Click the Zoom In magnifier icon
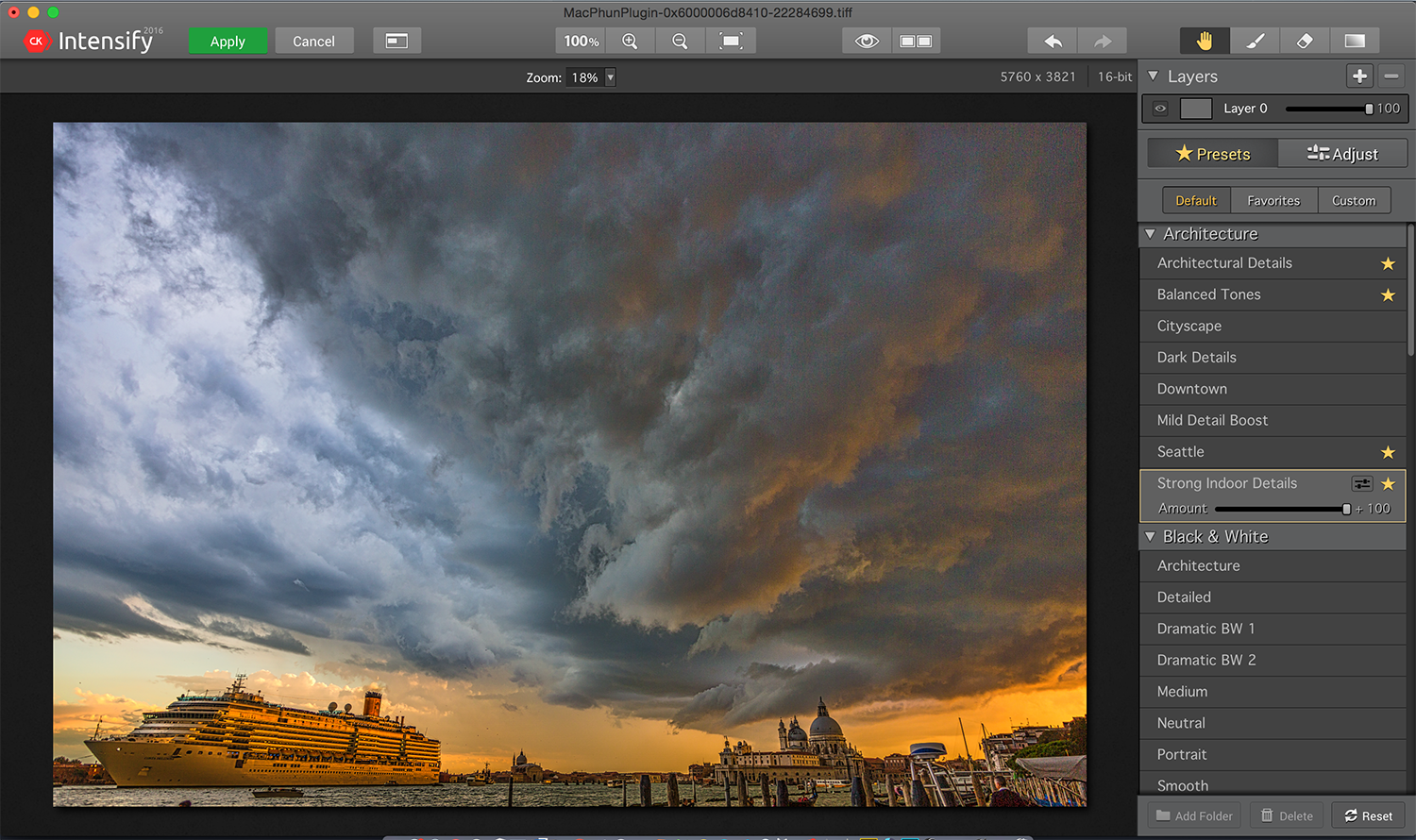The height and width of the screenshot is (840, 1416). click(x=630, y=41)
